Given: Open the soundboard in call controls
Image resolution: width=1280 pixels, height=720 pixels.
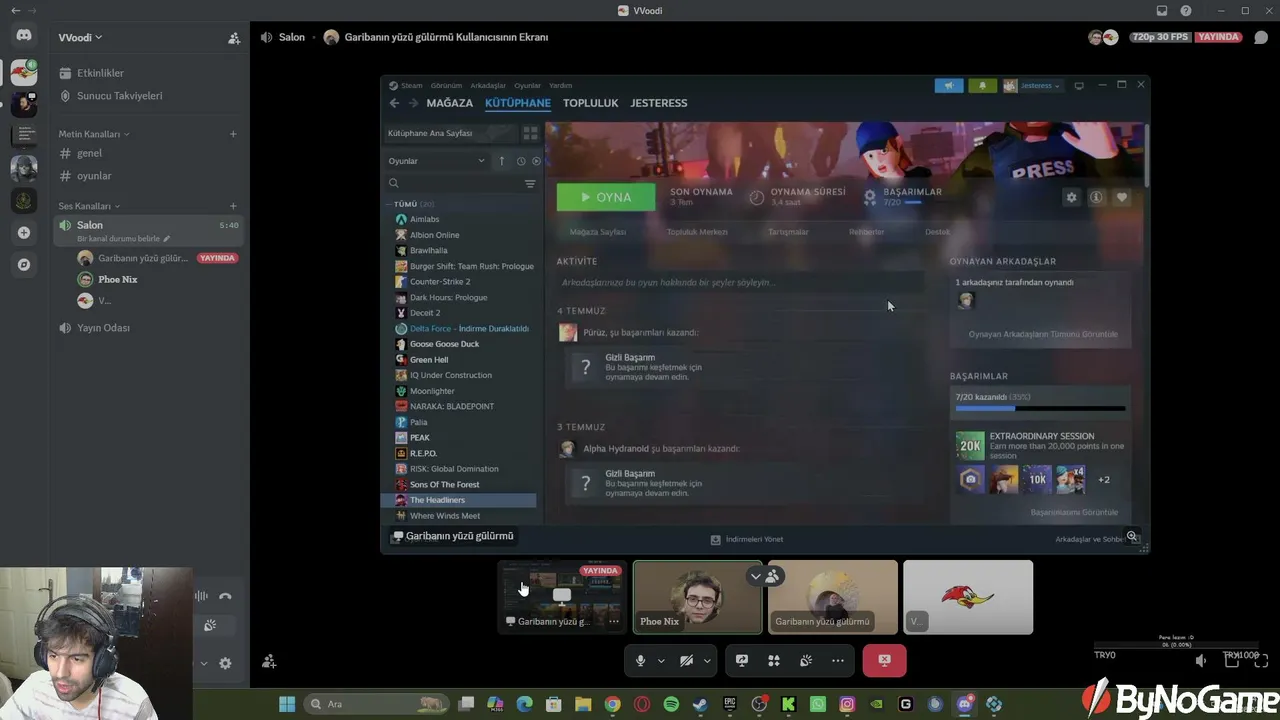Looking at the screenshot, I should [806, 661].
